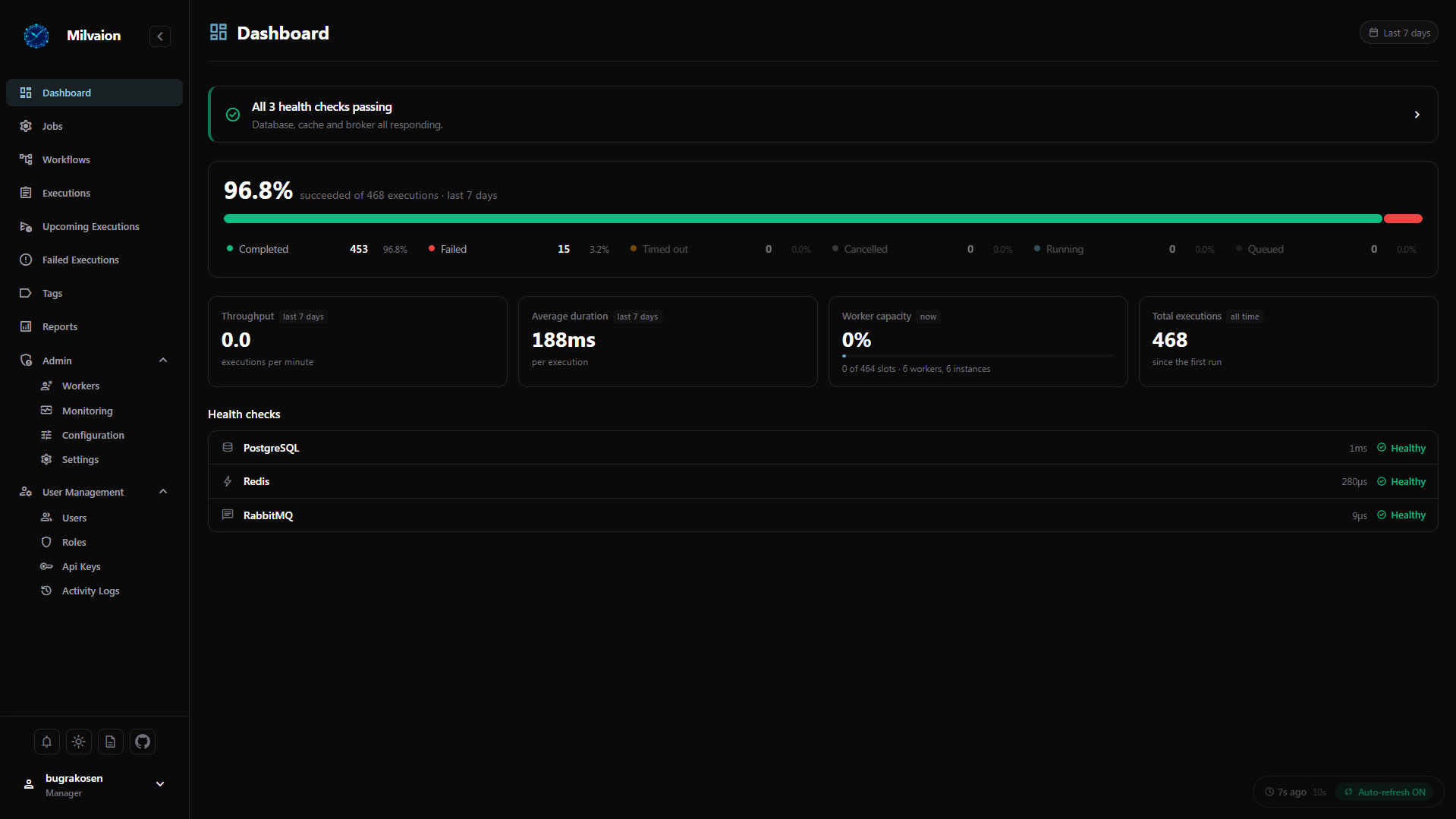
Task: Open the Activity Logs page
Action: point(91,591)
